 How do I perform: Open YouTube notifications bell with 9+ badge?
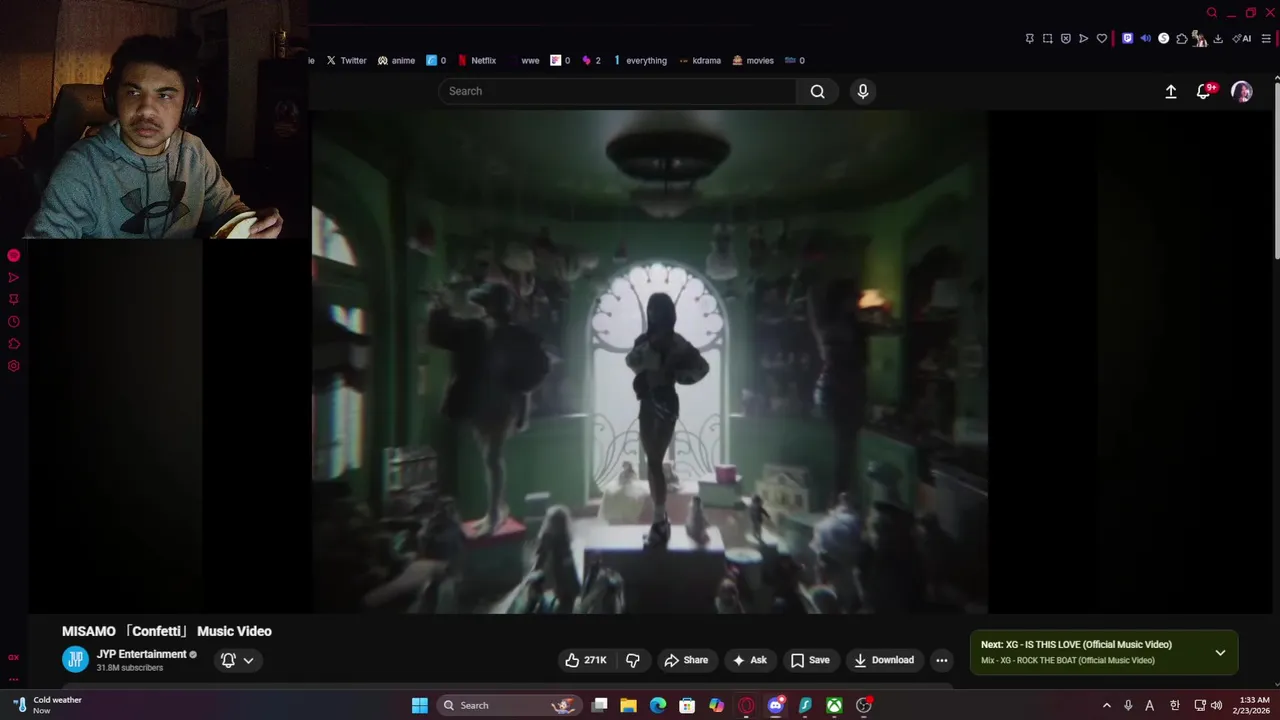(x=1205, y=91)
